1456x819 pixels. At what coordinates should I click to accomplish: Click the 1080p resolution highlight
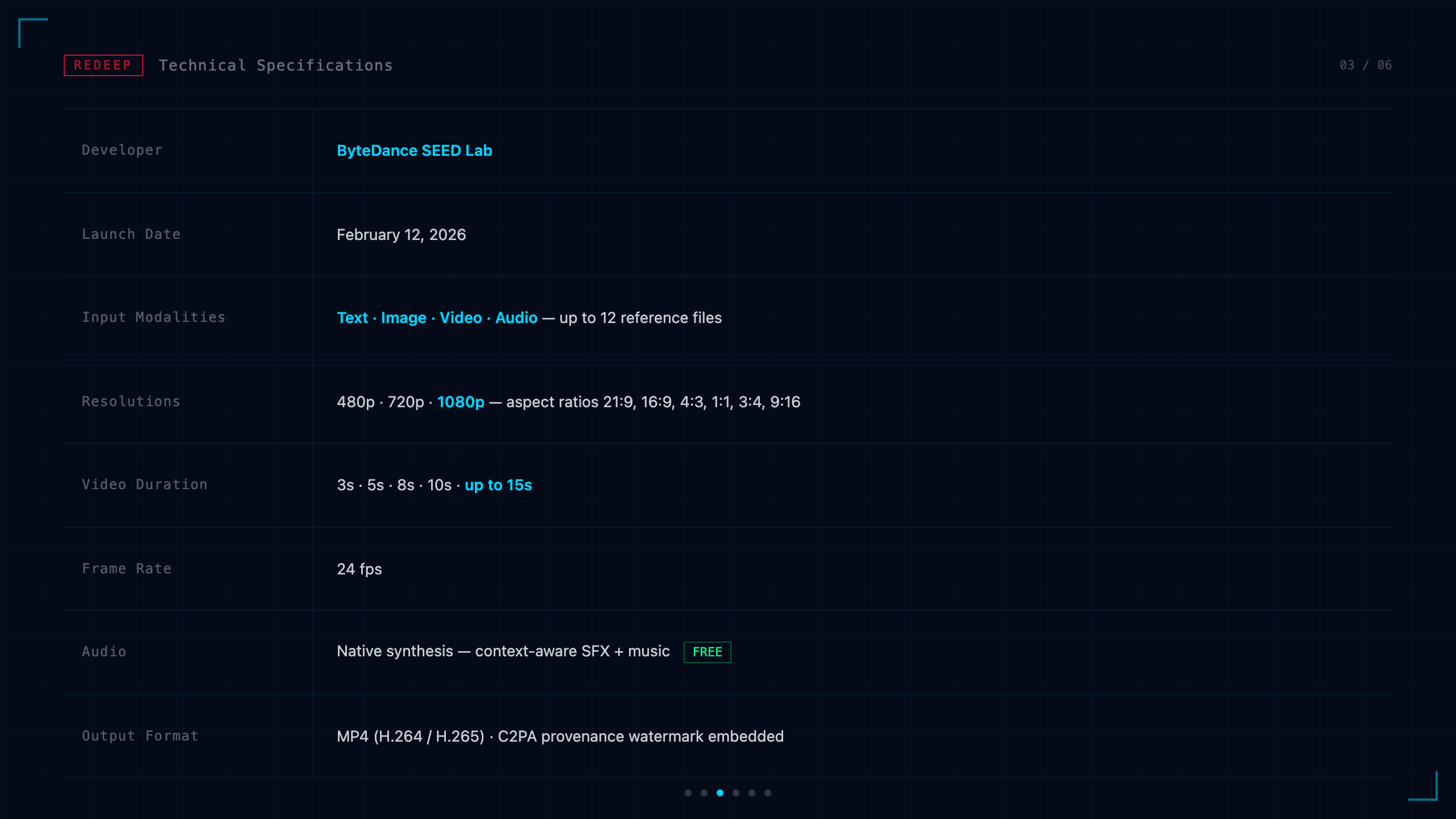(461, 402)
